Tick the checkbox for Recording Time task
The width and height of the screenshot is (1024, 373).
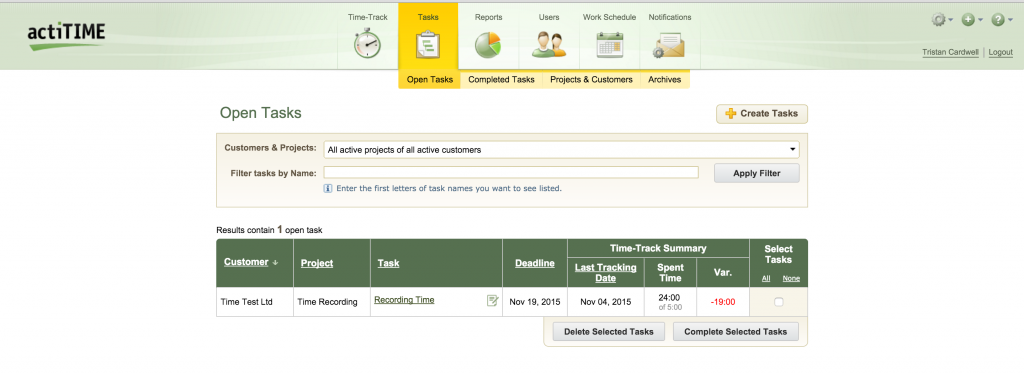coord(778,302)
